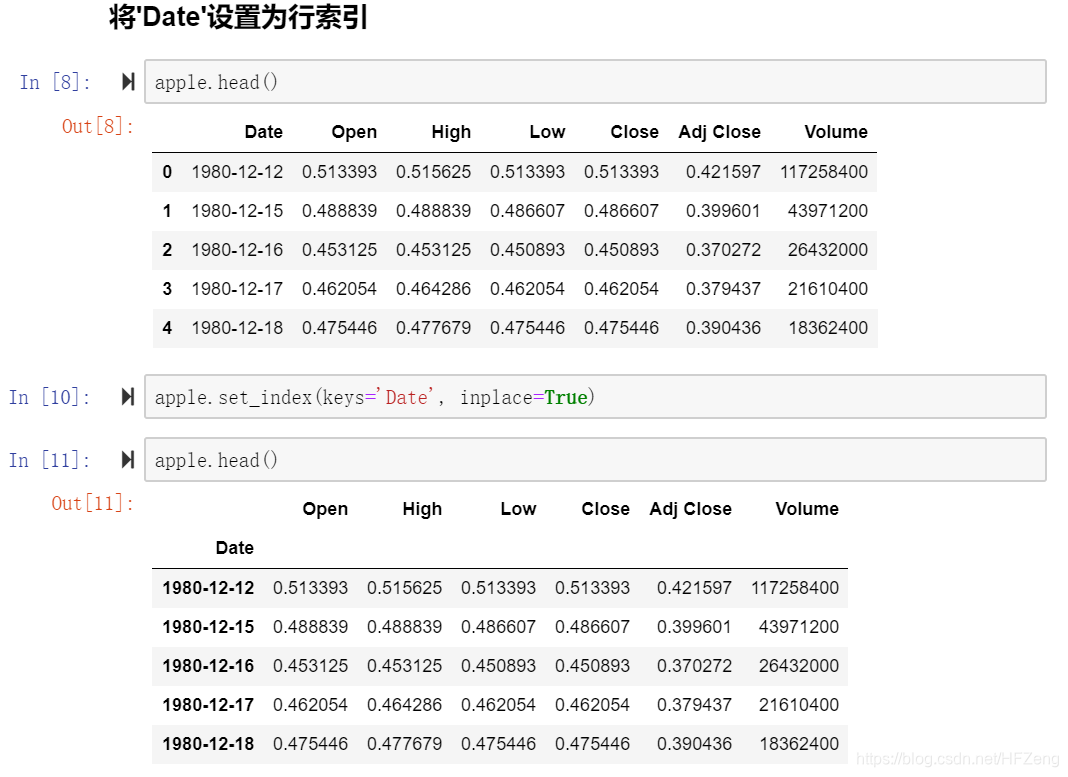Click High value 0.477679 in Out[8]
The image size is (1068, 777).
pos(433,328)
